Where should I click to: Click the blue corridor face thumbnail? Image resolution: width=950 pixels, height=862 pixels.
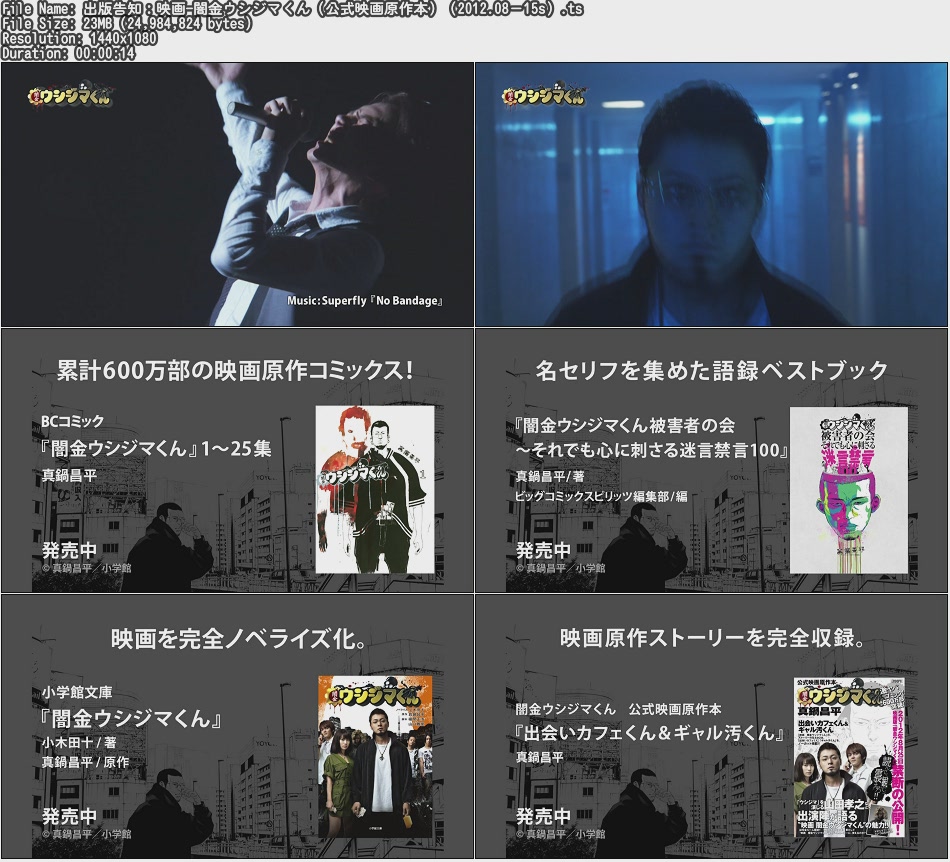[x=711, y=194]
